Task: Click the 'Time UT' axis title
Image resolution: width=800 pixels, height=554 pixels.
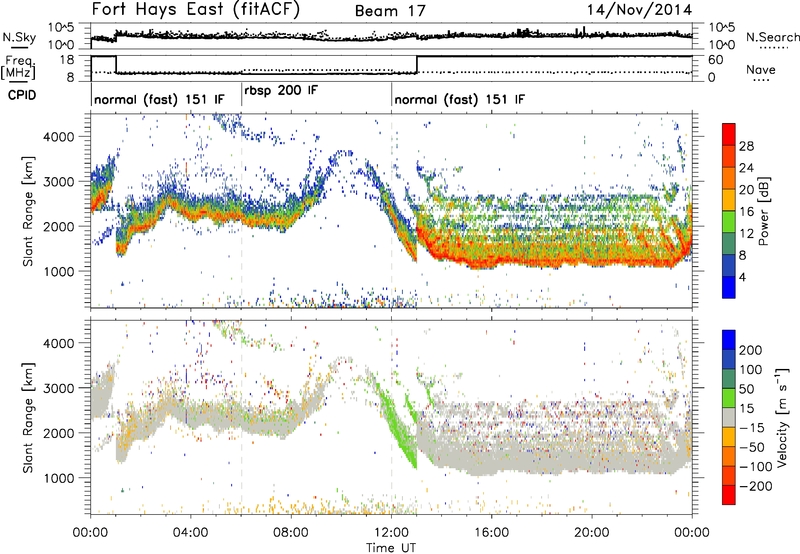Action: coord(391,548)
